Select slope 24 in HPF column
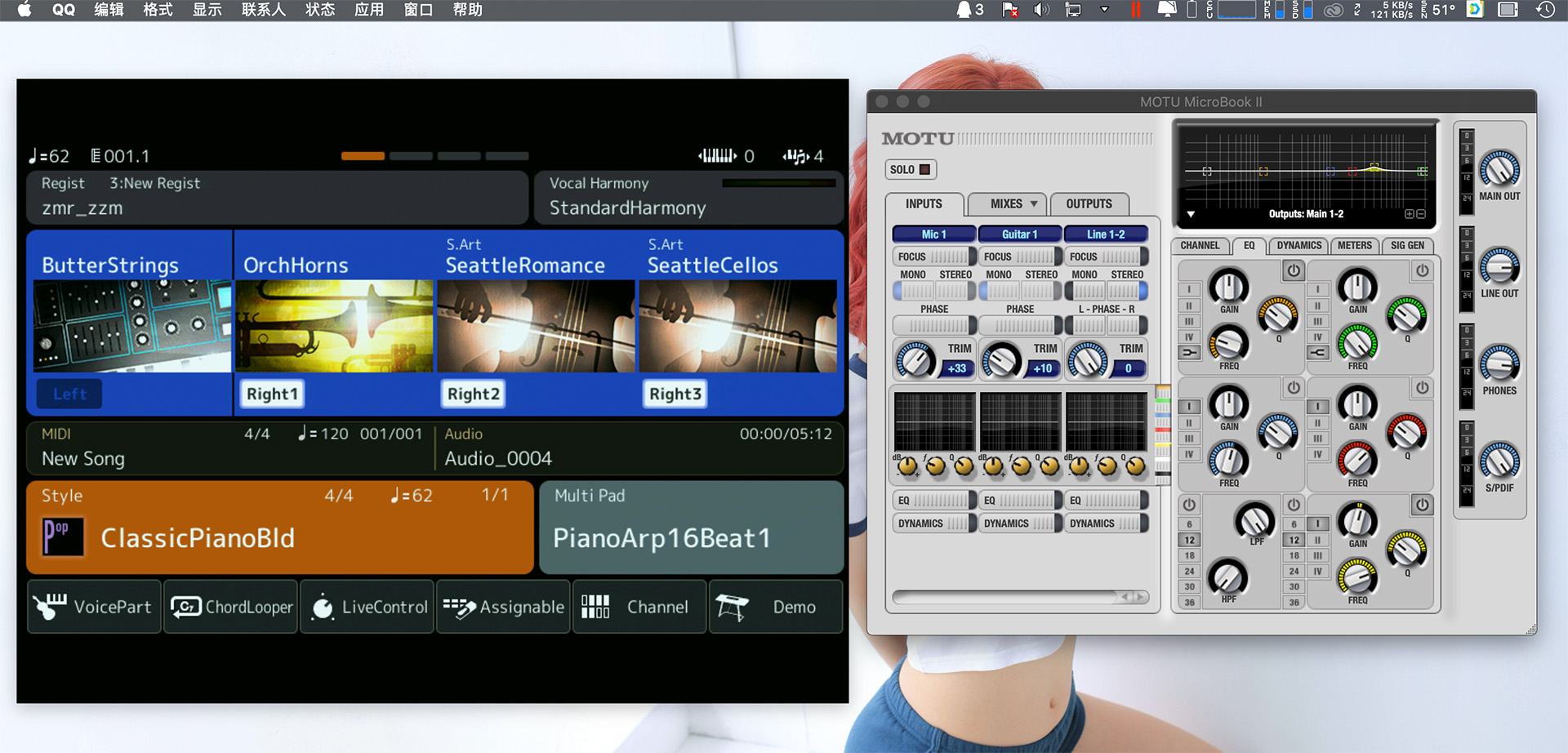The width and height of the screenshot is (1568, 753). 1189,571
